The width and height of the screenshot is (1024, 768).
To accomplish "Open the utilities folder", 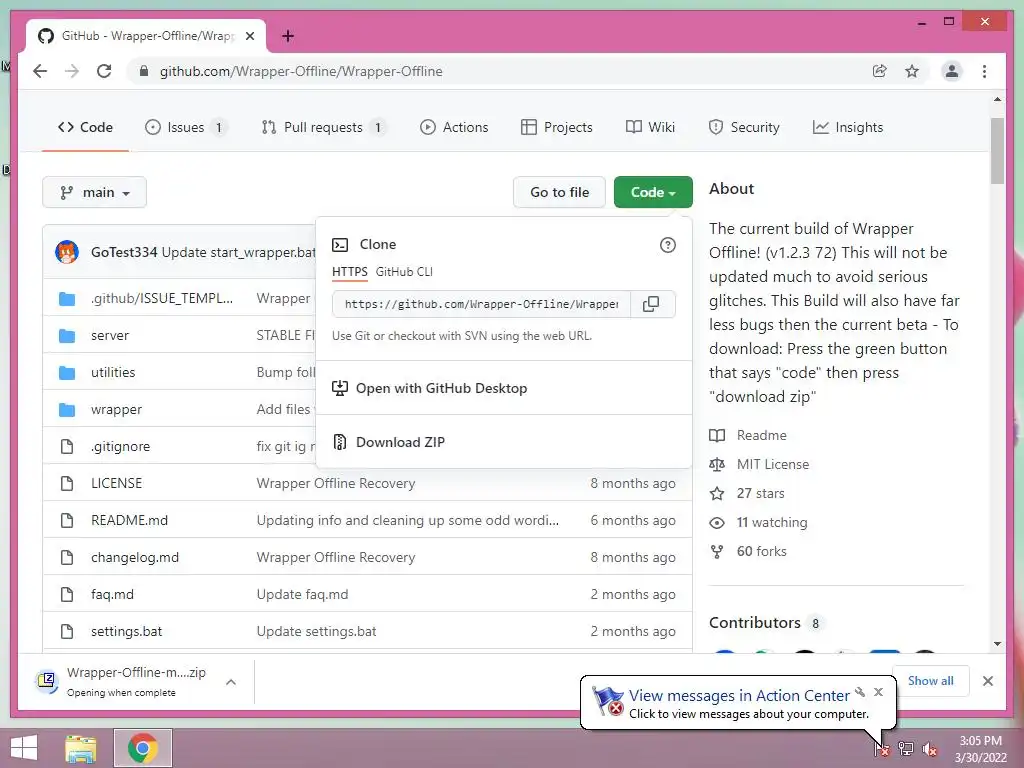I will click(113, 372).
